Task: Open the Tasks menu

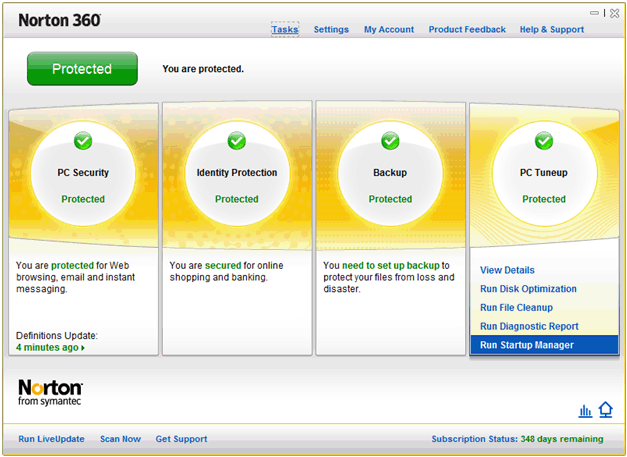Action: [285, 30]
